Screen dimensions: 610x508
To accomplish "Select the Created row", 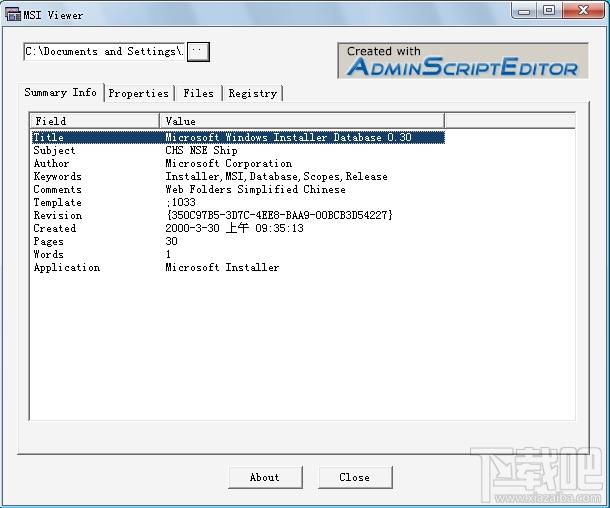I will coord(238,228).
